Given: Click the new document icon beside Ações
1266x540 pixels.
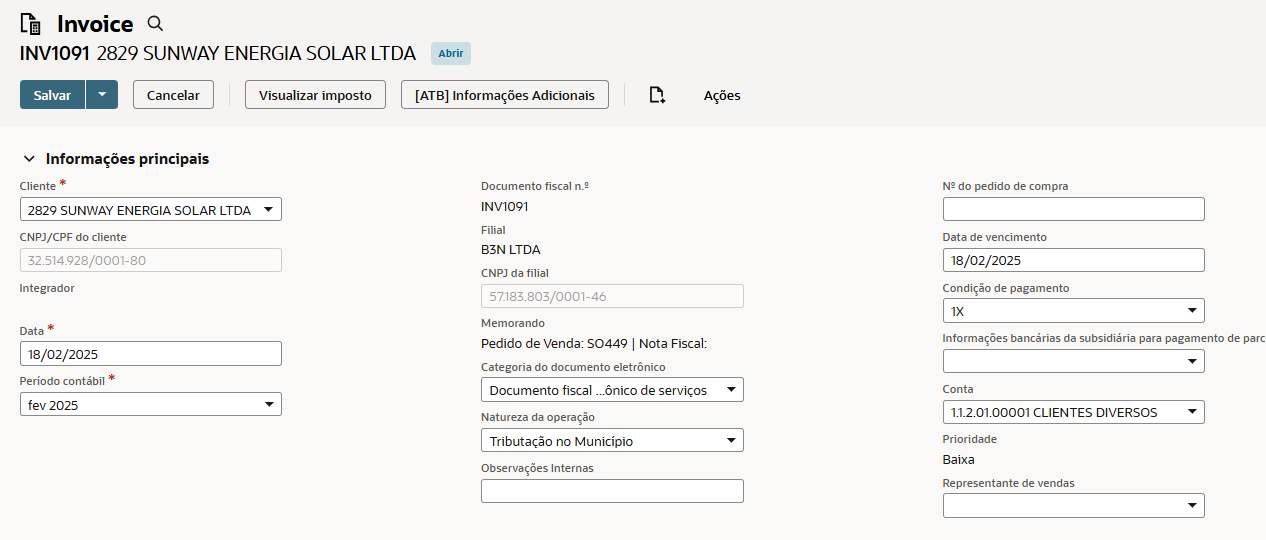Looking at the screenshot, I should tap(656, 95).
